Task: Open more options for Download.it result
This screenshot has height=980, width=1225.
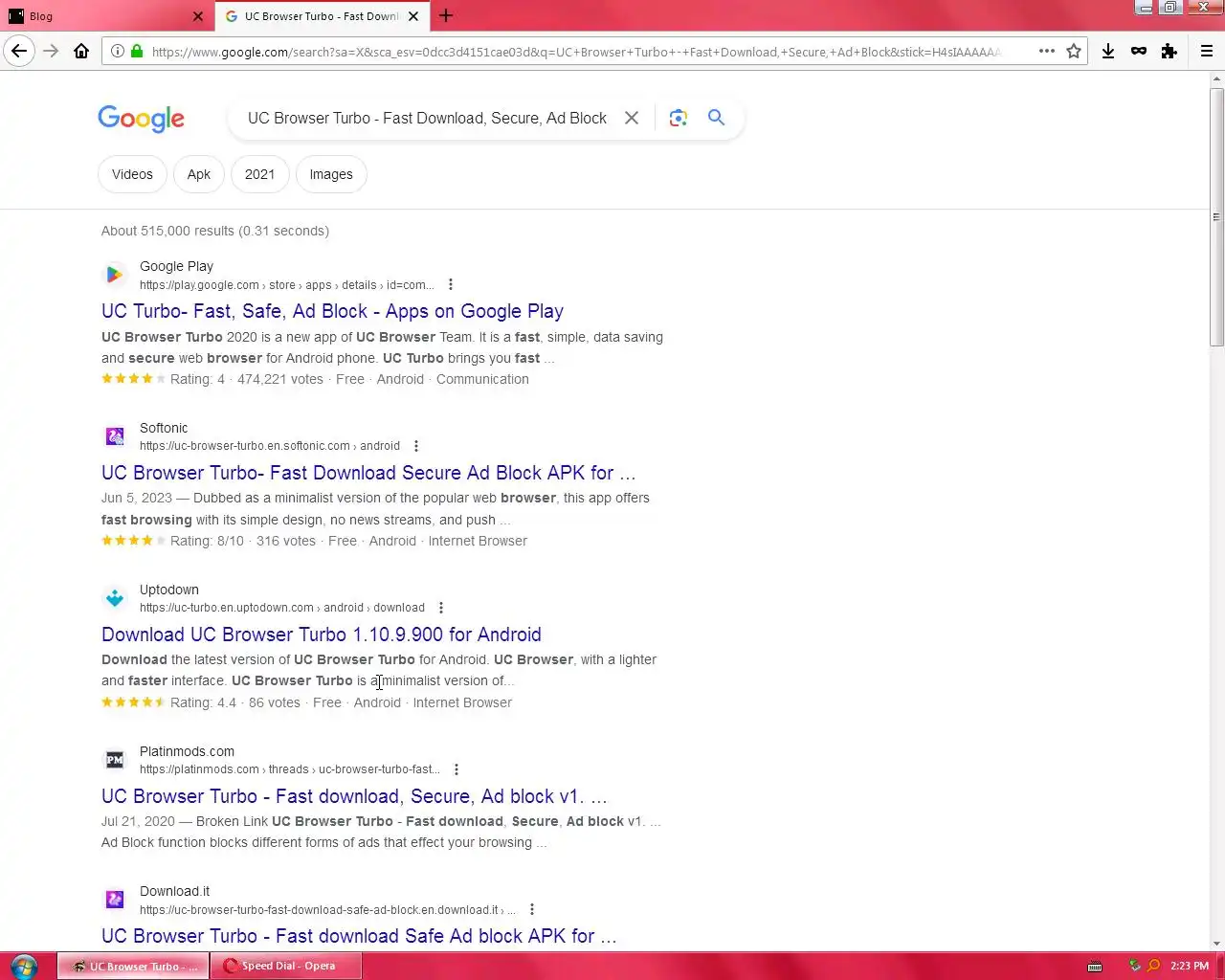Action: [x=532, y=909]
